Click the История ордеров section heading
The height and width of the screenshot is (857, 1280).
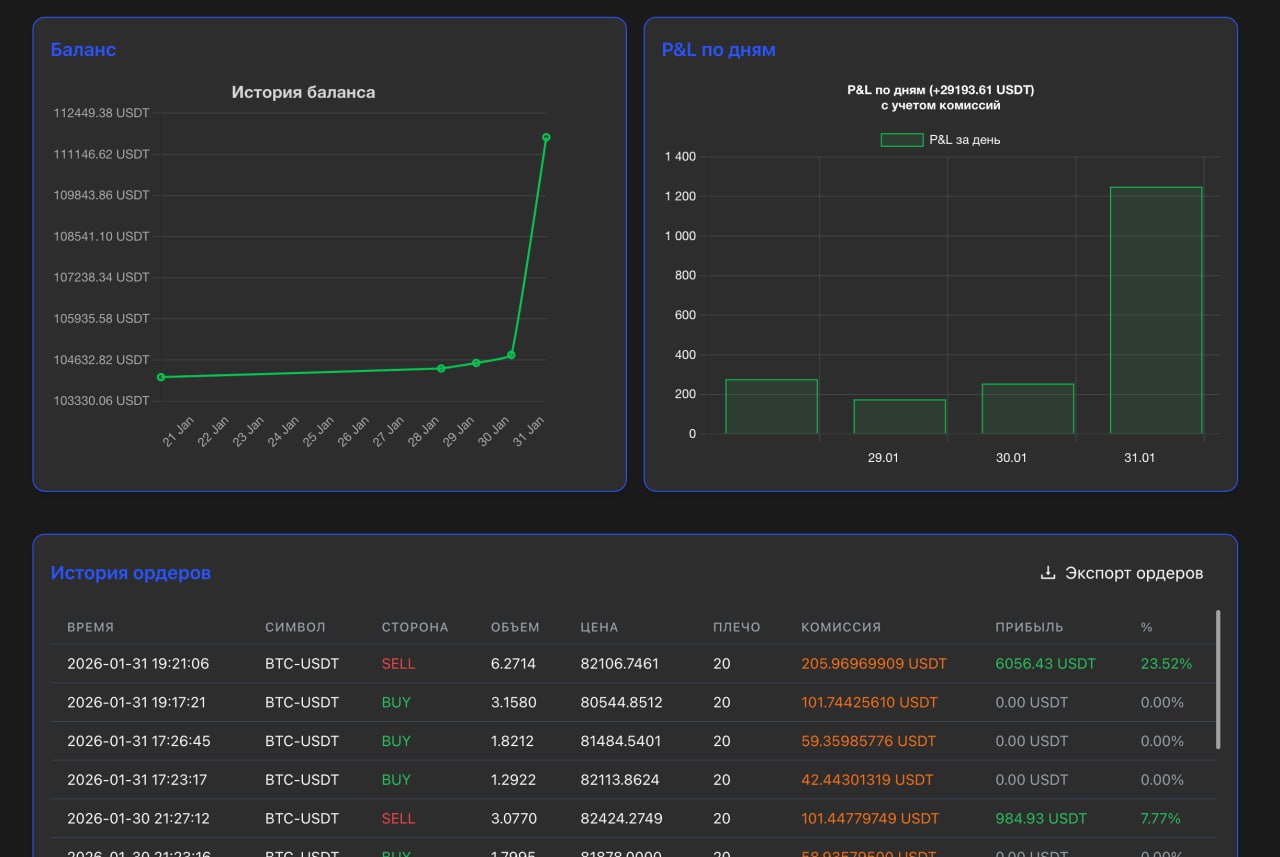pos(131,573)
